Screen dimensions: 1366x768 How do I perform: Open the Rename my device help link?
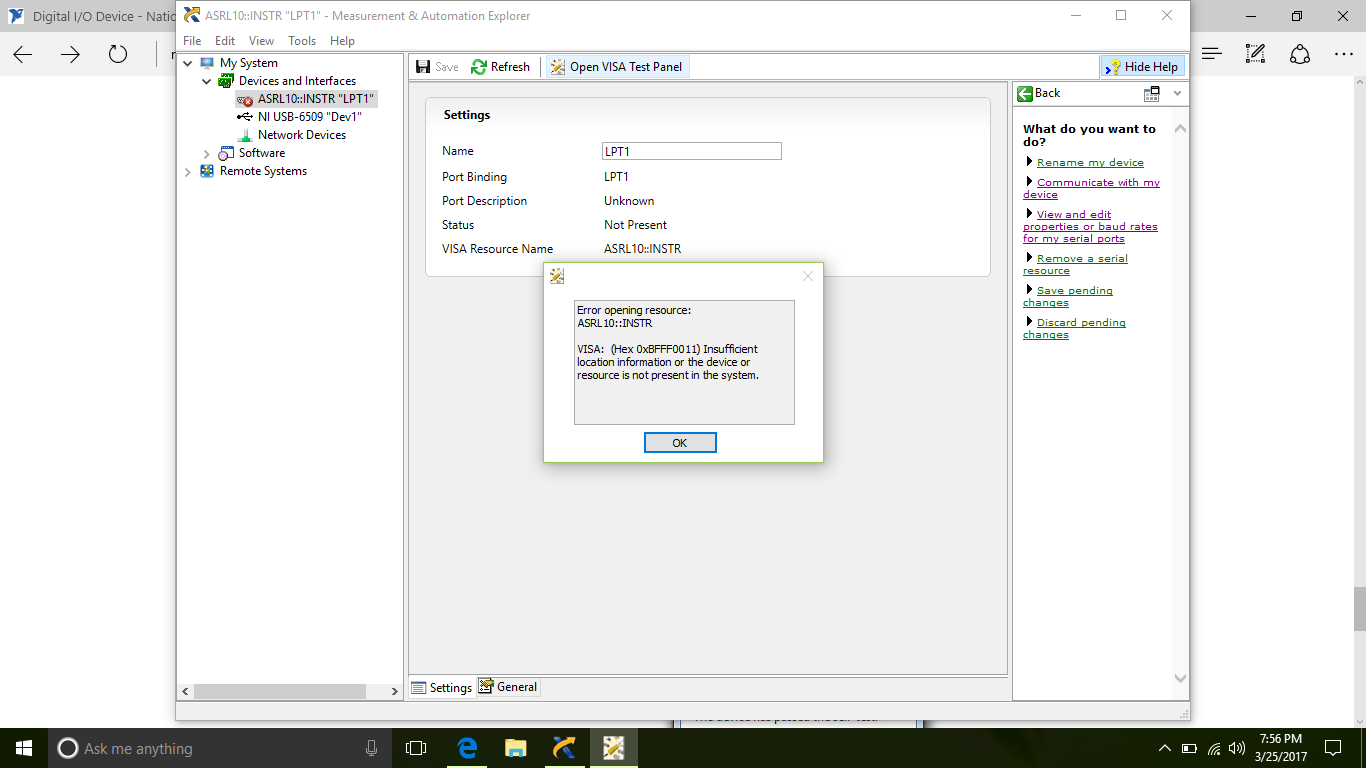[1090, 162]
